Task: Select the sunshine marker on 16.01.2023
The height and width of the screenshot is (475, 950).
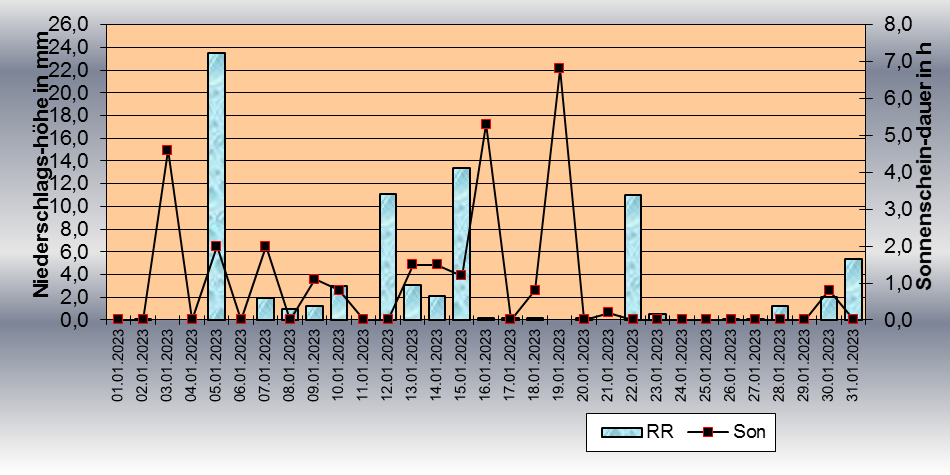Action: [486, 124]
